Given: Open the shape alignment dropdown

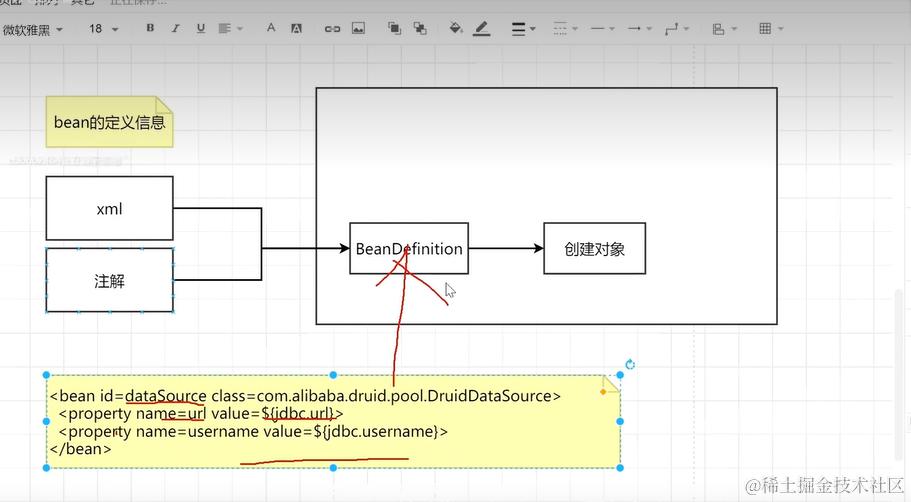Looking at the screenshot, I should pos(725,28).
